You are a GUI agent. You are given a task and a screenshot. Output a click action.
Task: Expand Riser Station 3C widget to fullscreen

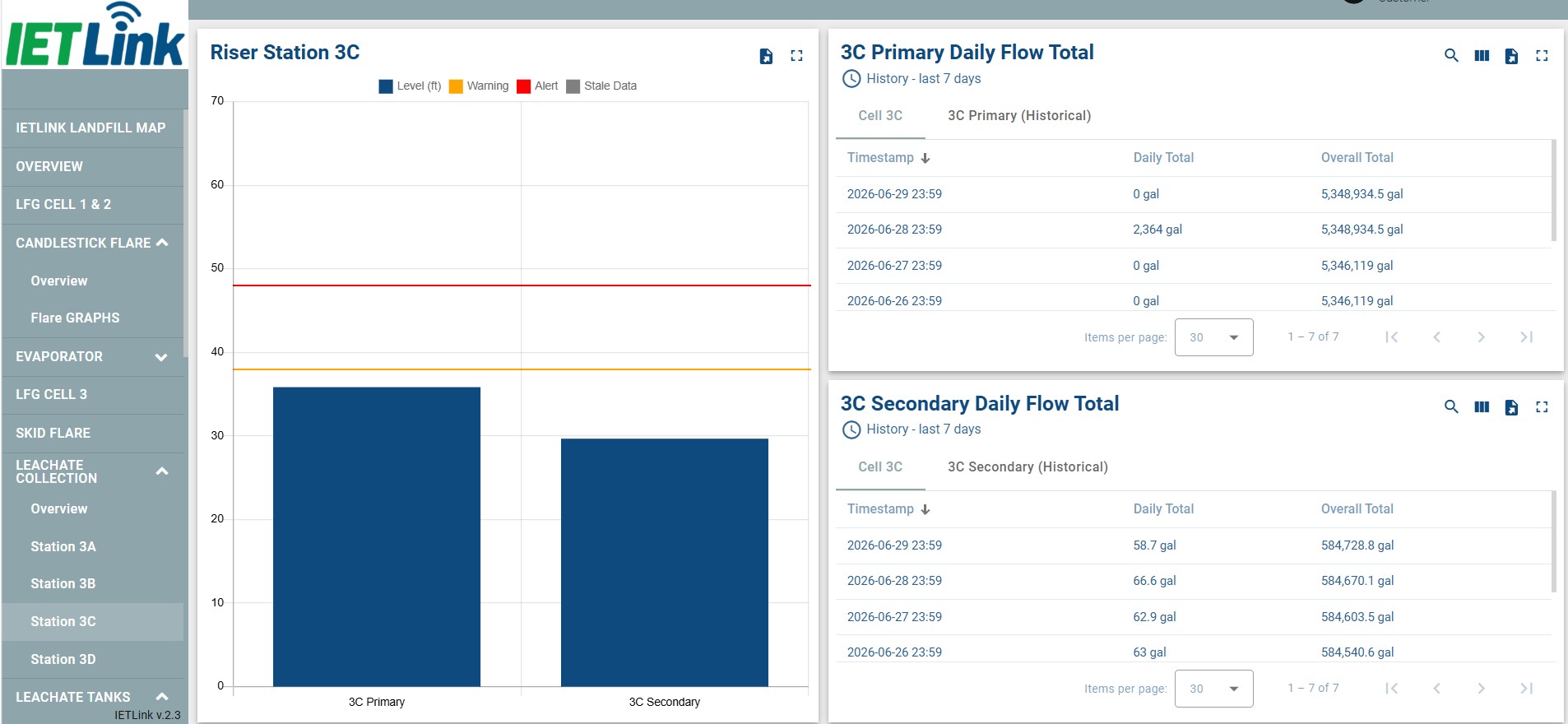pyautogui.click(x=796, y=56)
